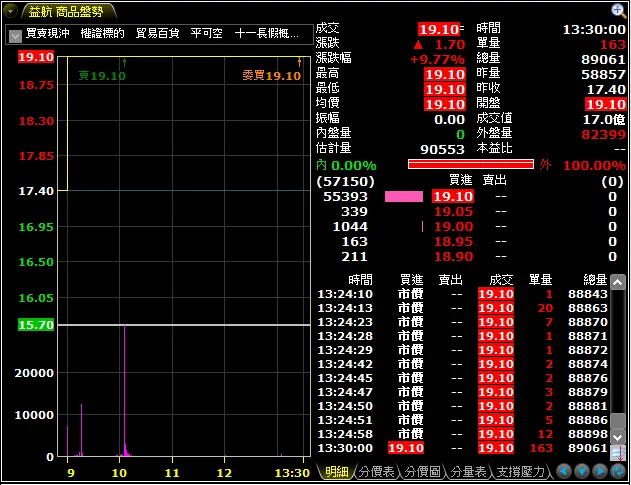The image size is (631, 485).
Task: Click the green 15.70 price axis label
Action: point(36,324)
